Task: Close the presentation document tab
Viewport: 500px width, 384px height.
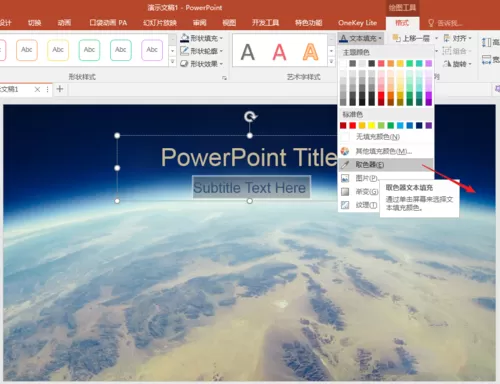Action: (37, 89)
